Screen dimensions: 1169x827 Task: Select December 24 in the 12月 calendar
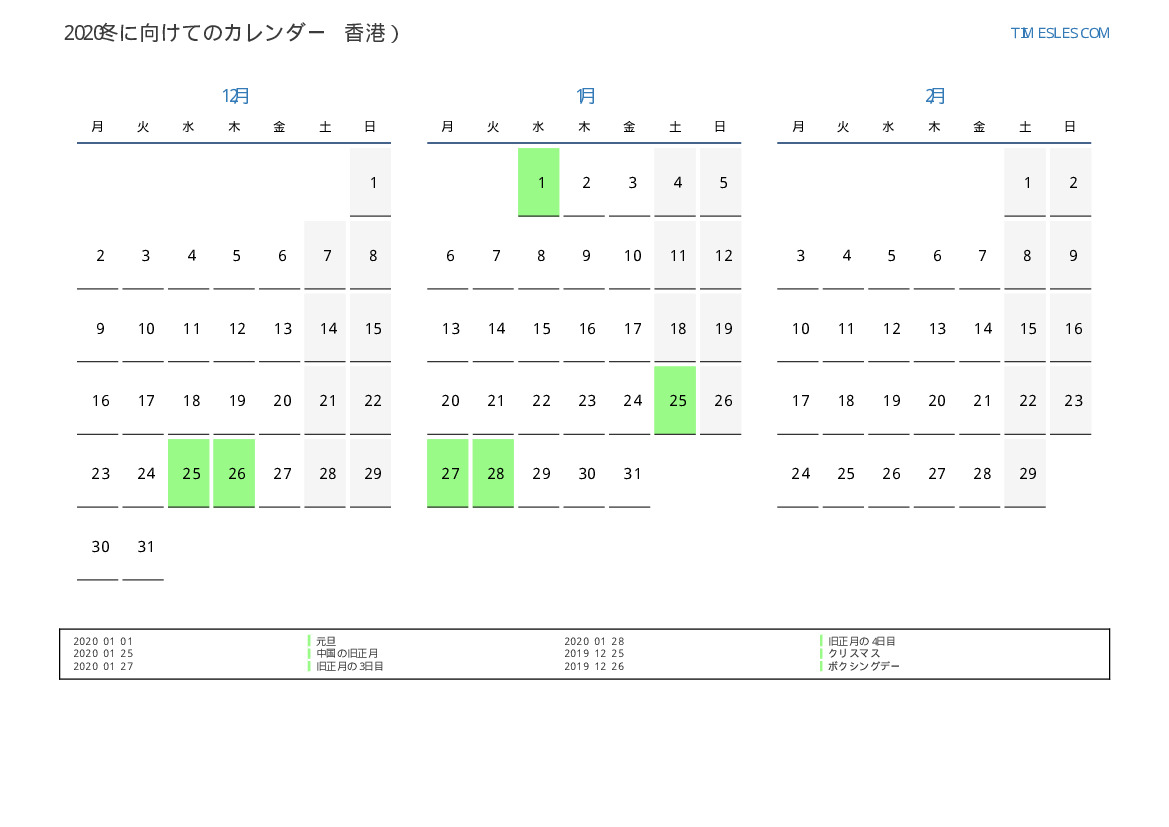coord(143,474)
